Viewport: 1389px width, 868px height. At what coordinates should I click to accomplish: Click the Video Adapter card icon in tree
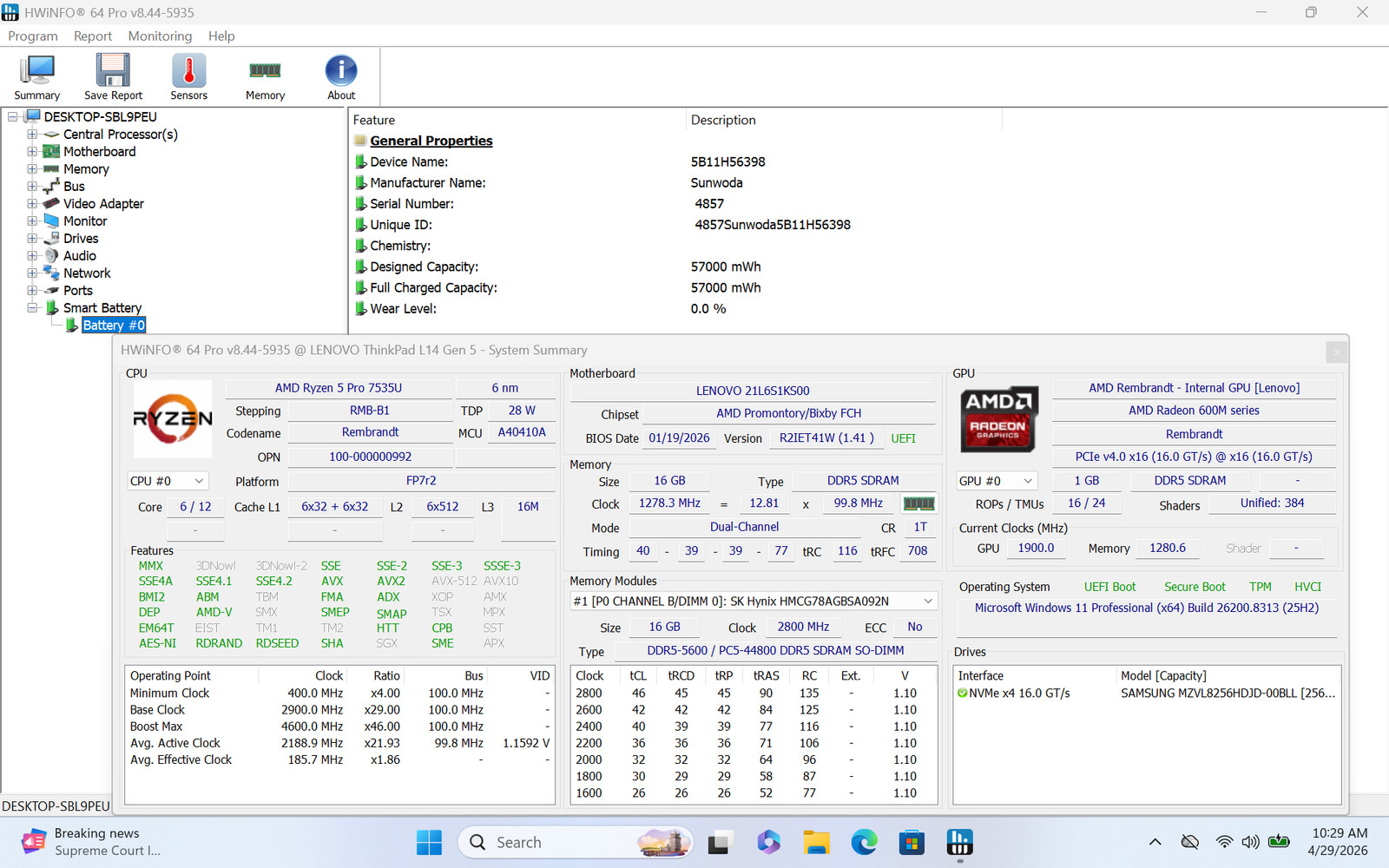(52, 204)
